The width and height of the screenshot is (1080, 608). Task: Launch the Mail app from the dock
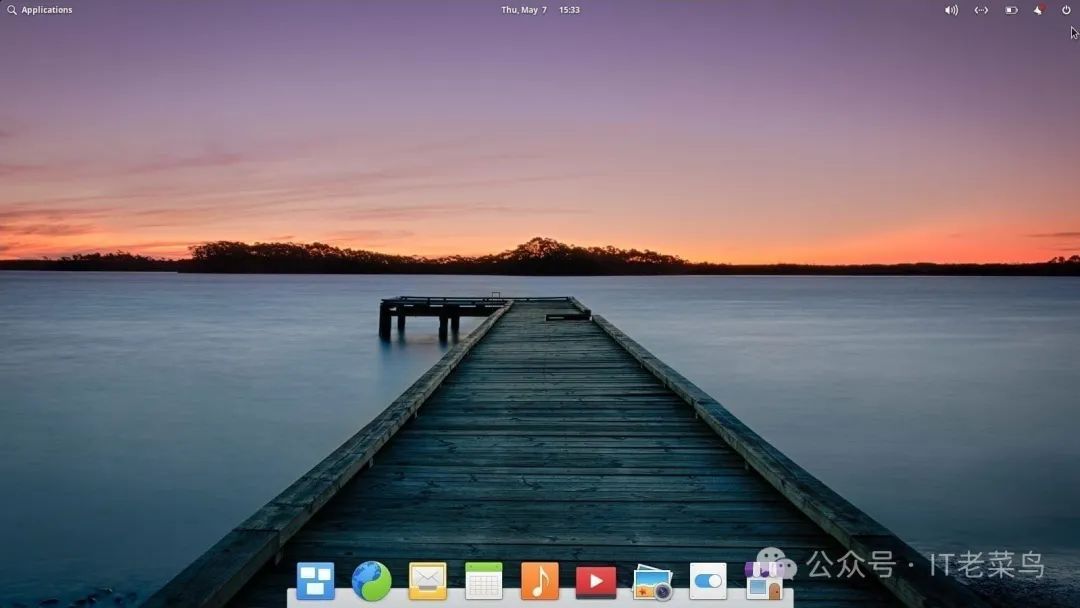[427, 580]
